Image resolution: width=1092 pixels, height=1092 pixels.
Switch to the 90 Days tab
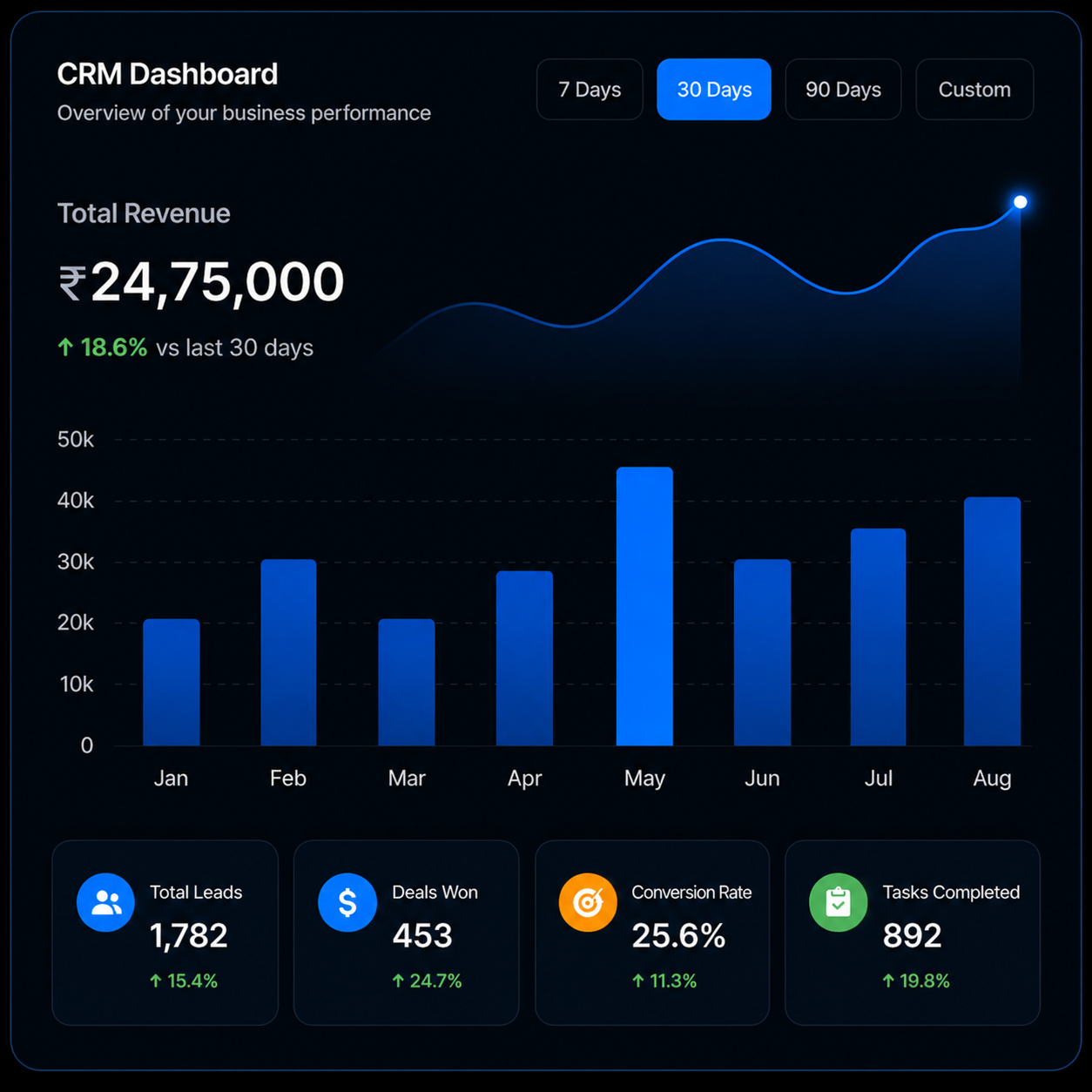[x=843, y=90]
